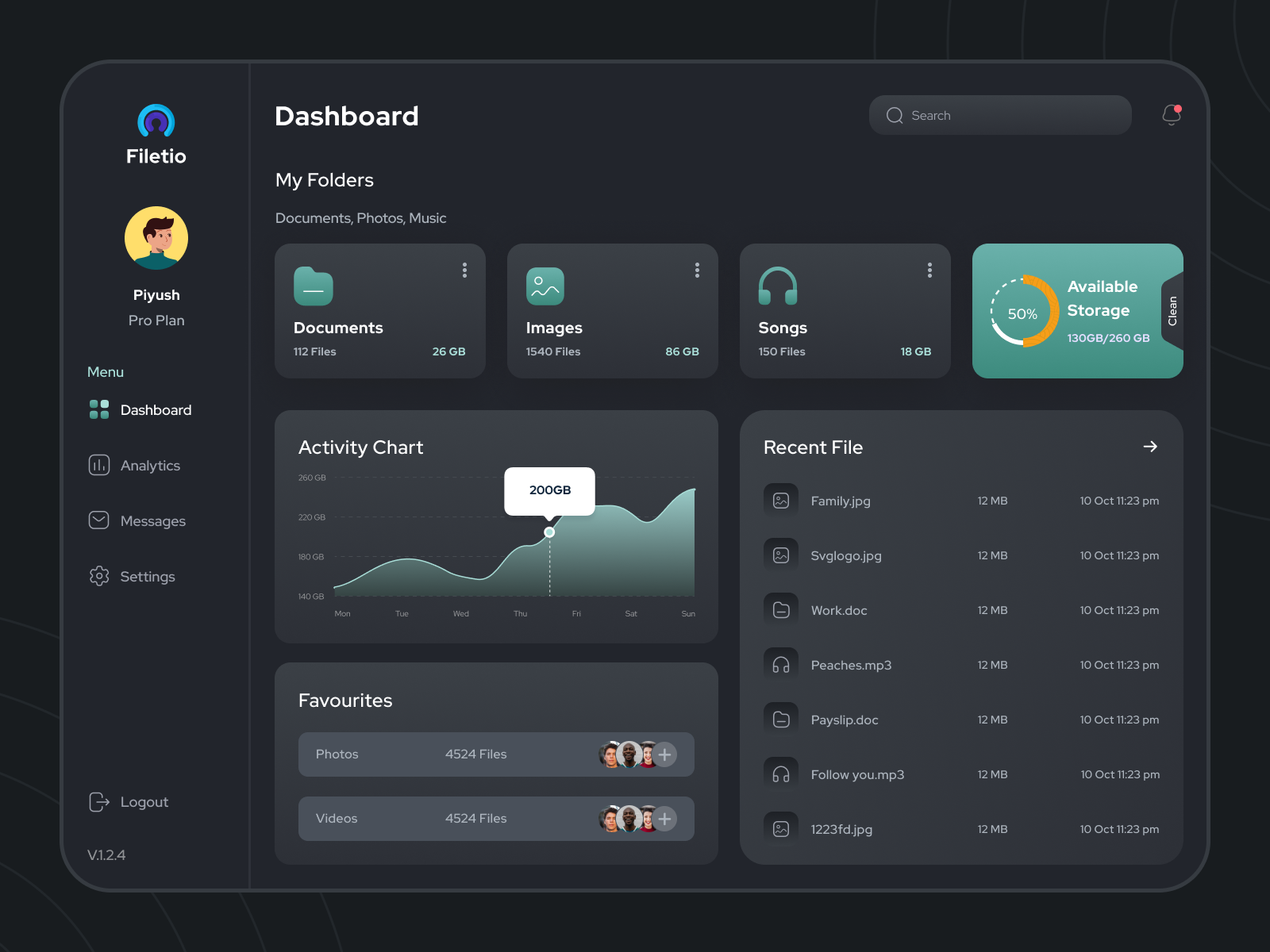The image size is (1270, 952).
Task: Click the Images folder title
Action: (x=554, y=328)
